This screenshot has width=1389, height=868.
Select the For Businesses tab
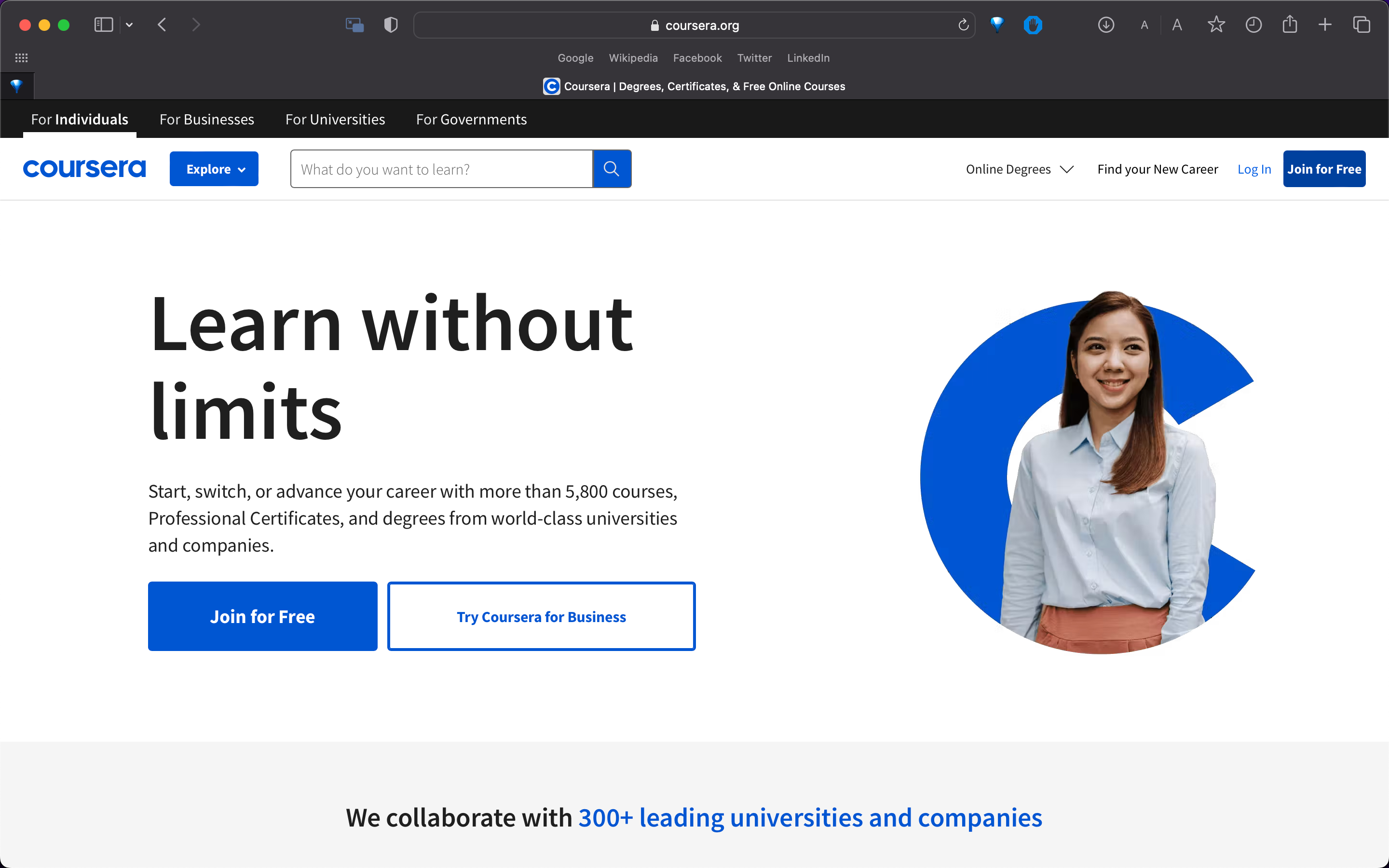click(206, 118)
